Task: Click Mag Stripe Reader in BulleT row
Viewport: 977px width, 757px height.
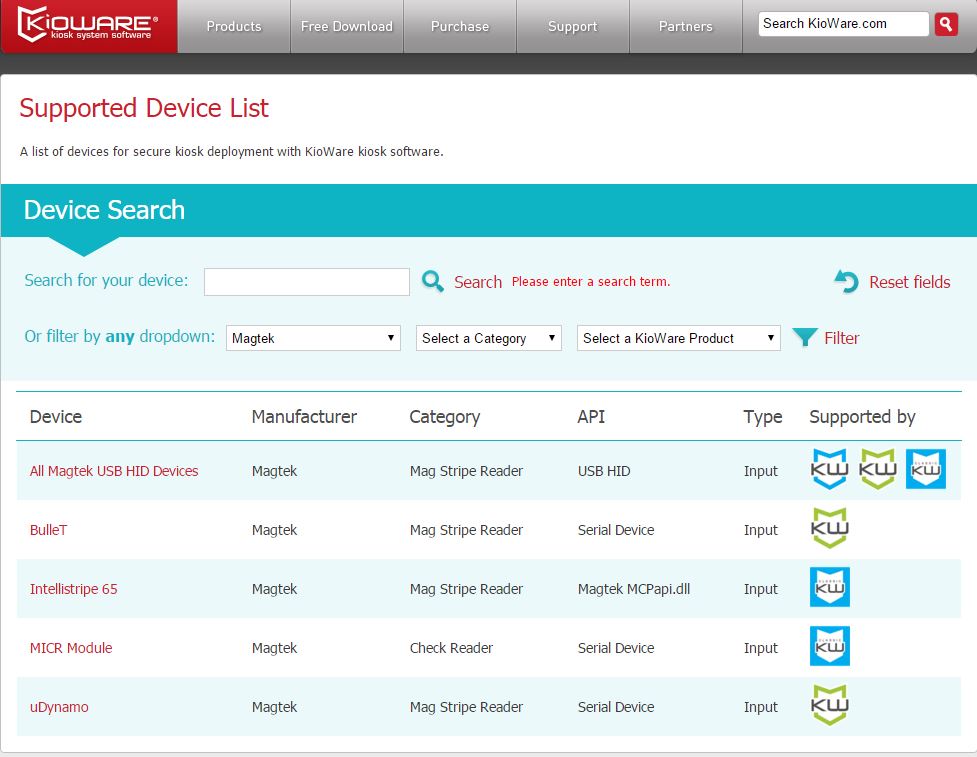Action: tap(466, 530)
